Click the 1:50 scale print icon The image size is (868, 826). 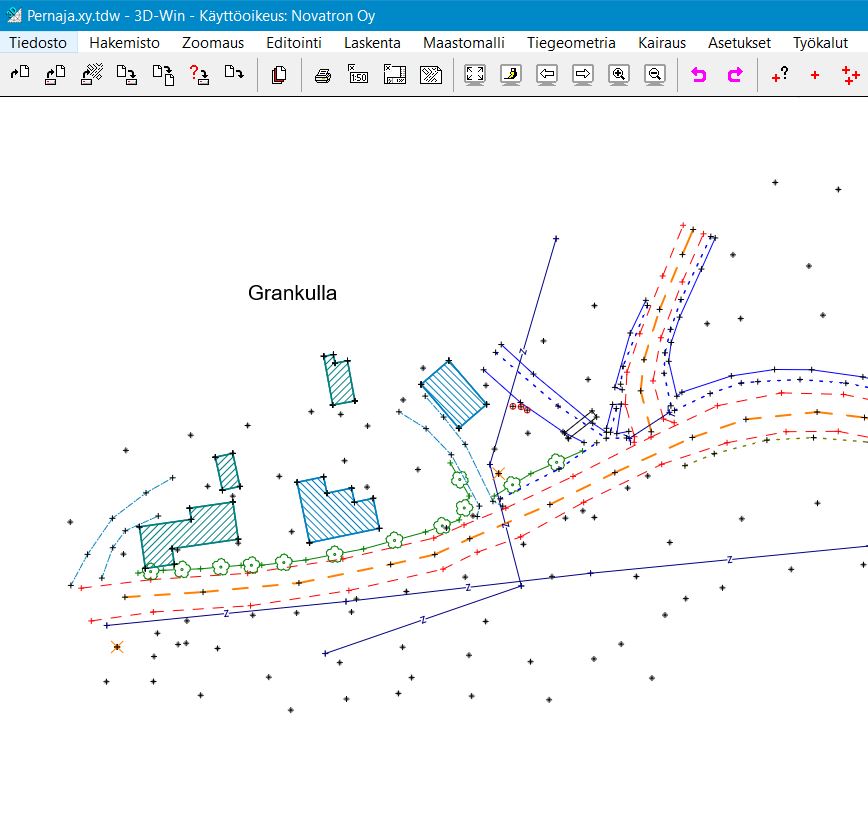pos(358,74)
